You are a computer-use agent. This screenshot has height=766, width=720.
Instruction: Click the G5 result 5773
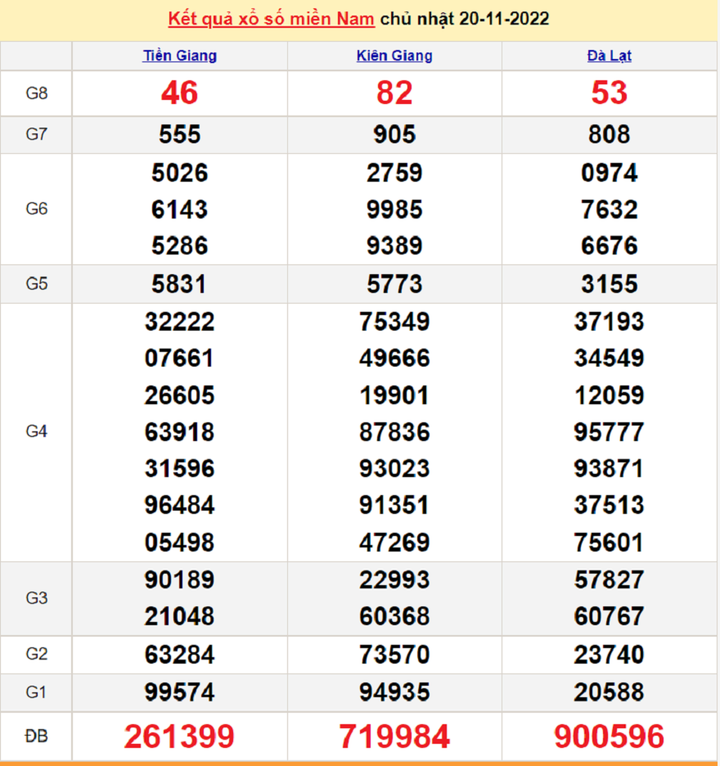click(394, 284)
